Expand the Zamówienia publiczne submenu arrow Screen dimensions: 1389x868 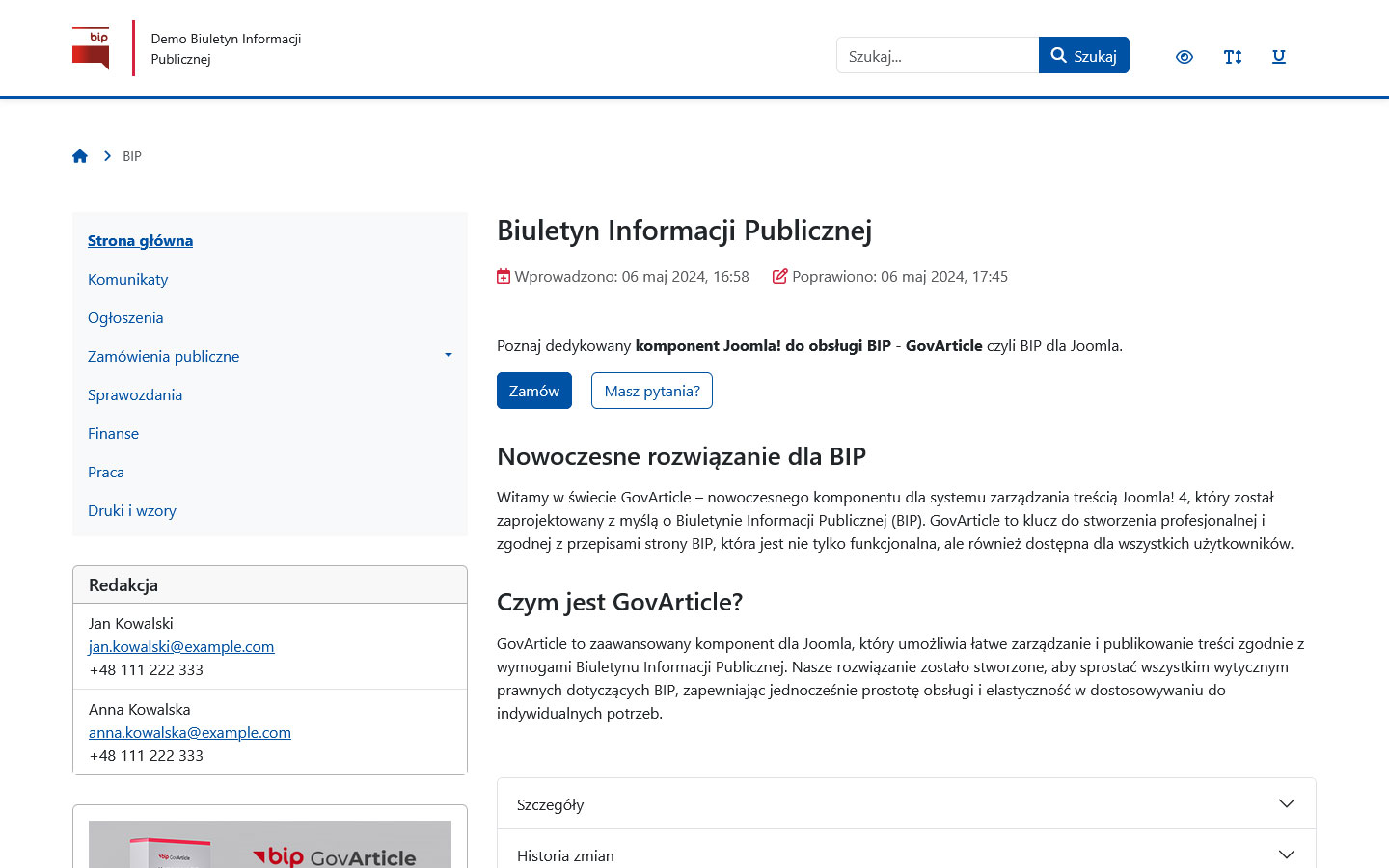[448, 355]
